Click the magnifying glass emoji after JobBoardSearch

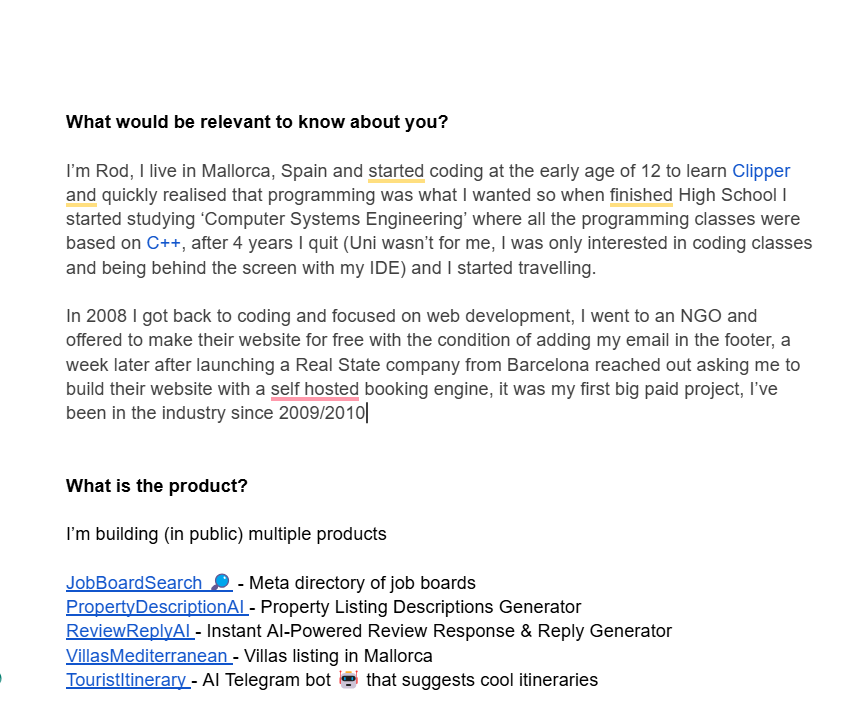point(221,583)
